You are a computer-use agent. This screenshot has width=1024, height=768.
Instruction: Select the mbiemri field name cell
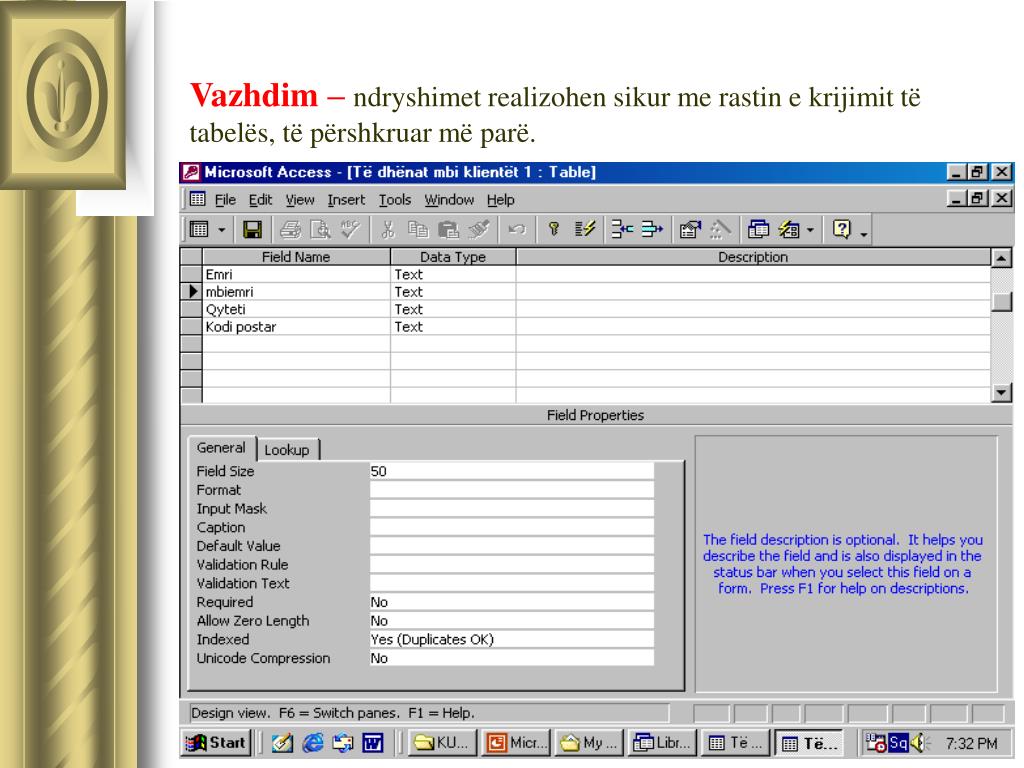296,292
